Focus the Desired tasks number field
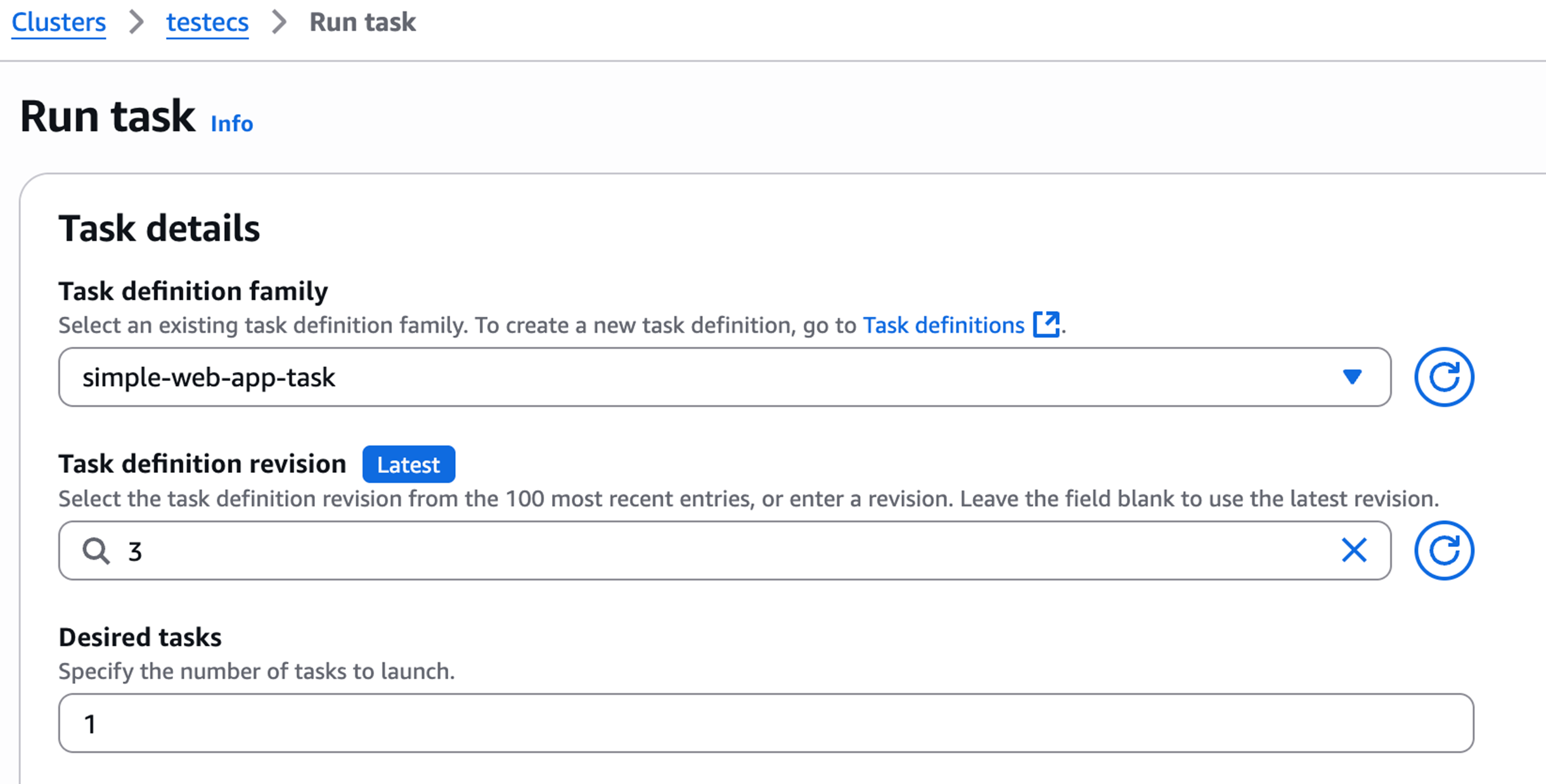Viewport: 1546px width, 784px height. point(766,723)
